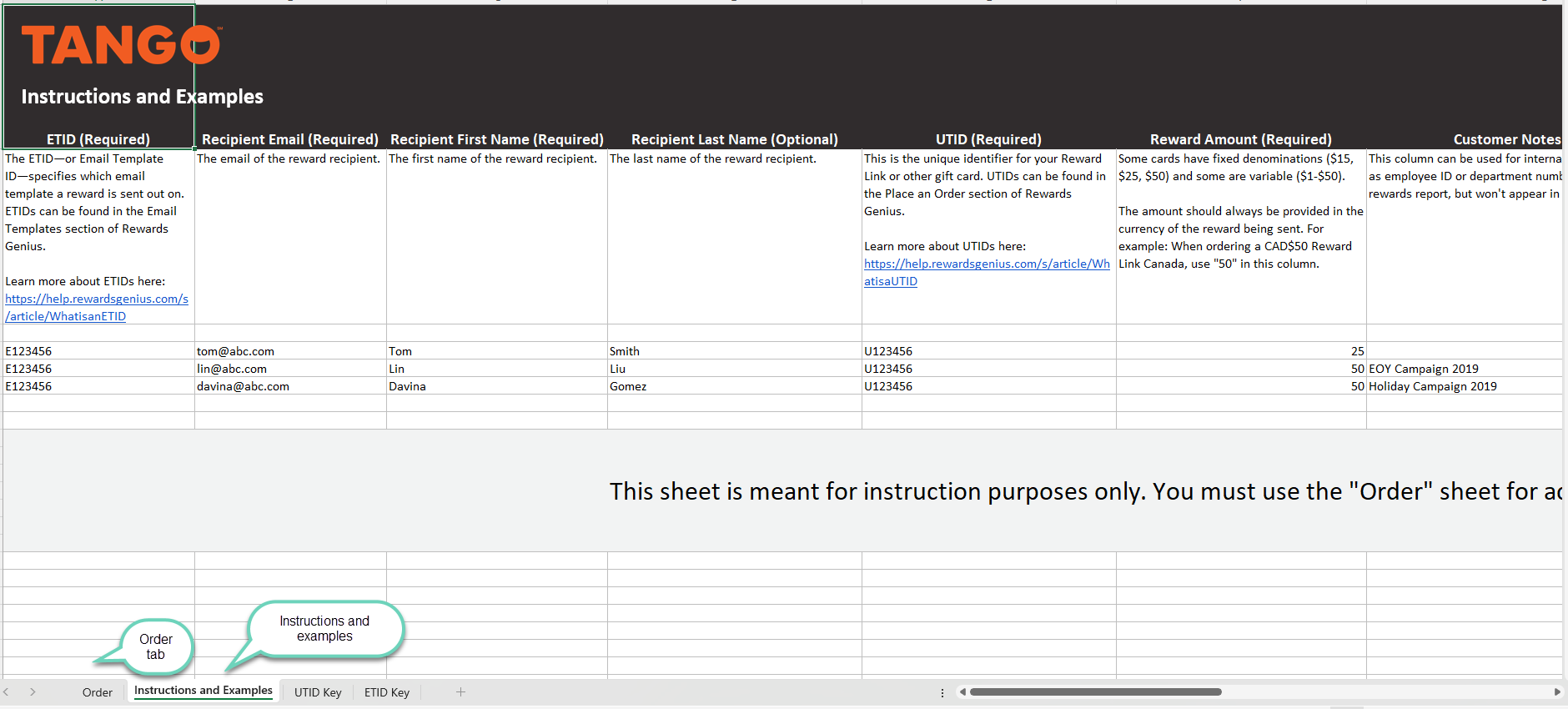Click the horizontal scrollbar right arrow

1556,692
